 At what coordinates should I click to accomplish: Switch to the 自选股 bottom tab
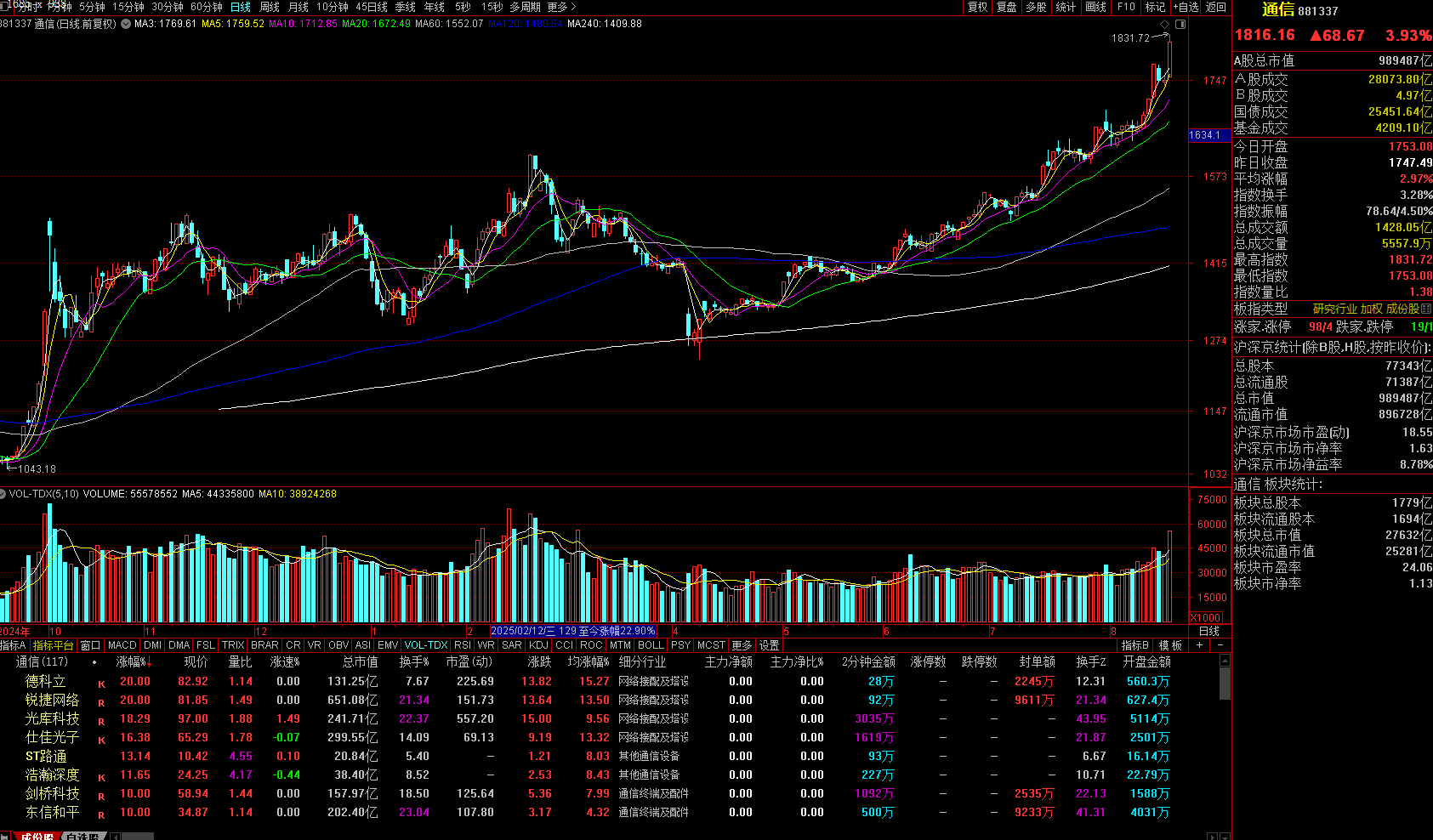[82, 836]
